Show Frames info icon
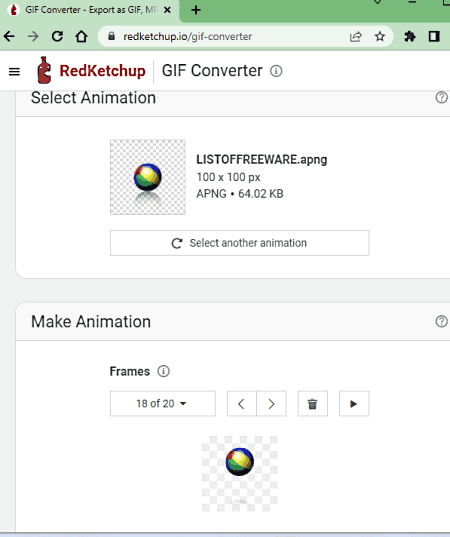Image resolution: width=450 pixels, height=537 pixels. [x=163, y=371]
